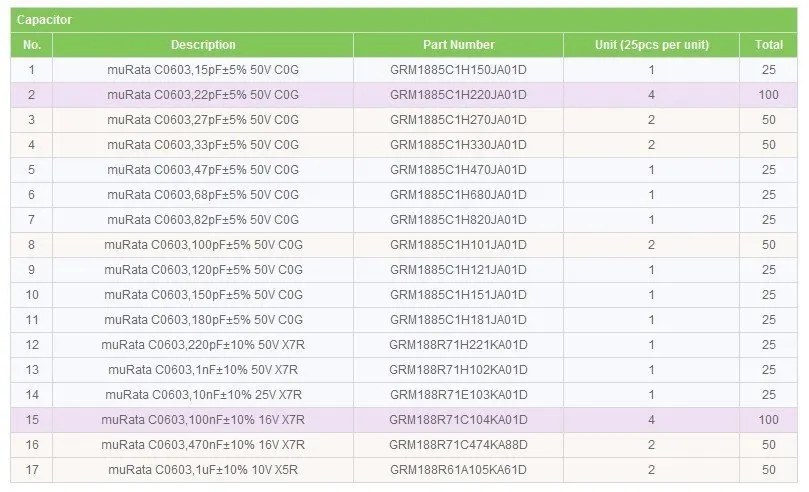Click part number GRM188R71H221KA01D
The image size is (809, 492).
[x=458, y=345]
